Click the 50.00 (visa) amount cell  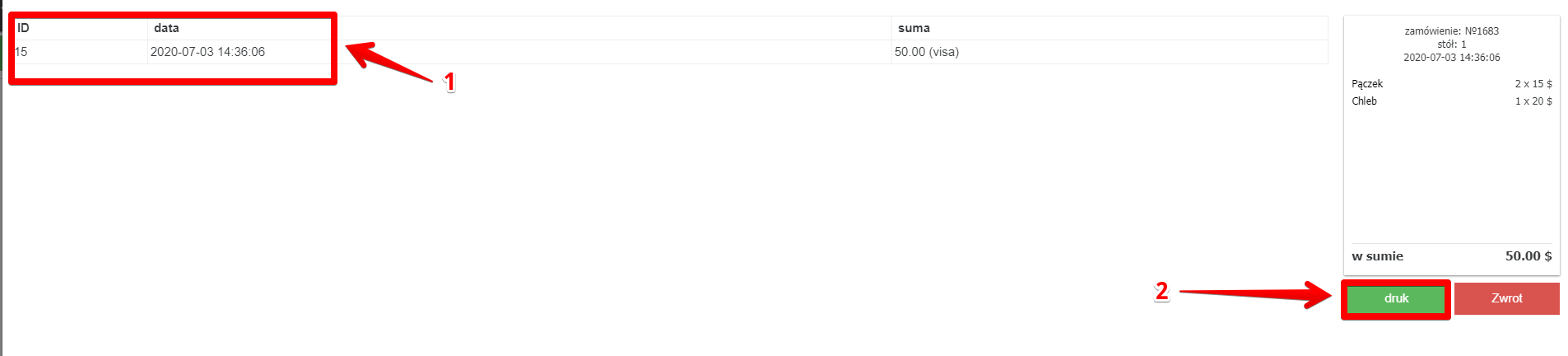[x=927, y=52]
